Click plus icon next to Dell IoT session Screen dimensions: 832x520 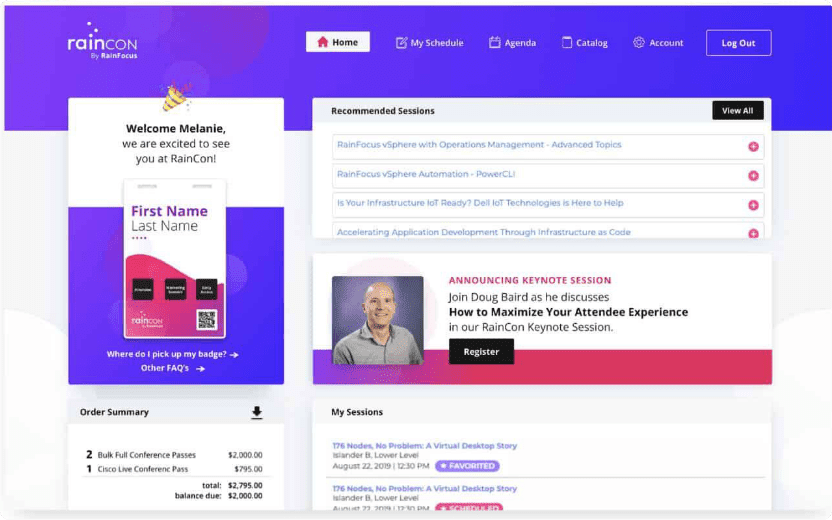tap(753, 205)
